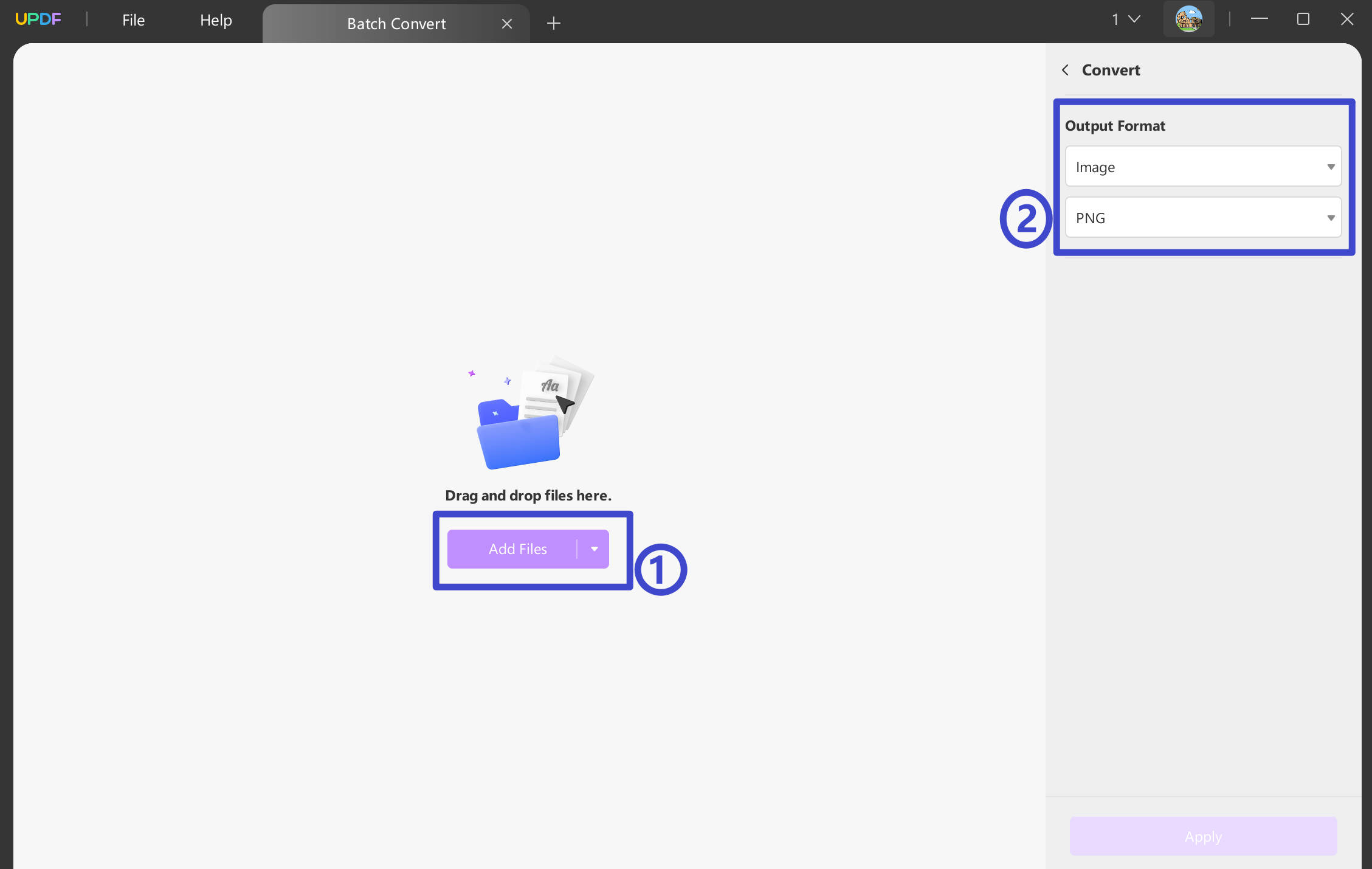
Task: Open your profile account avatar
Action: (1188, 18)
